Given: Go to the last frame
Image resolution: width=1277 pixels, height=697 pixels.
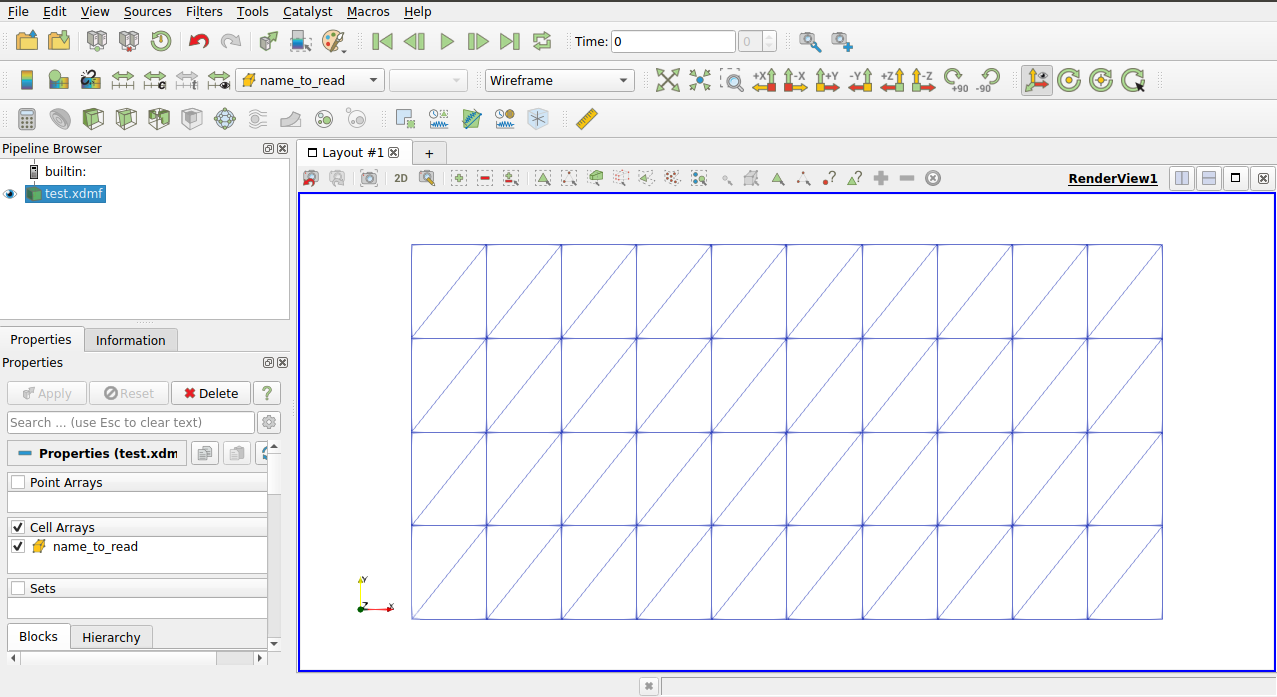Looking at the screenshot, I should click(x=510, y=41).
